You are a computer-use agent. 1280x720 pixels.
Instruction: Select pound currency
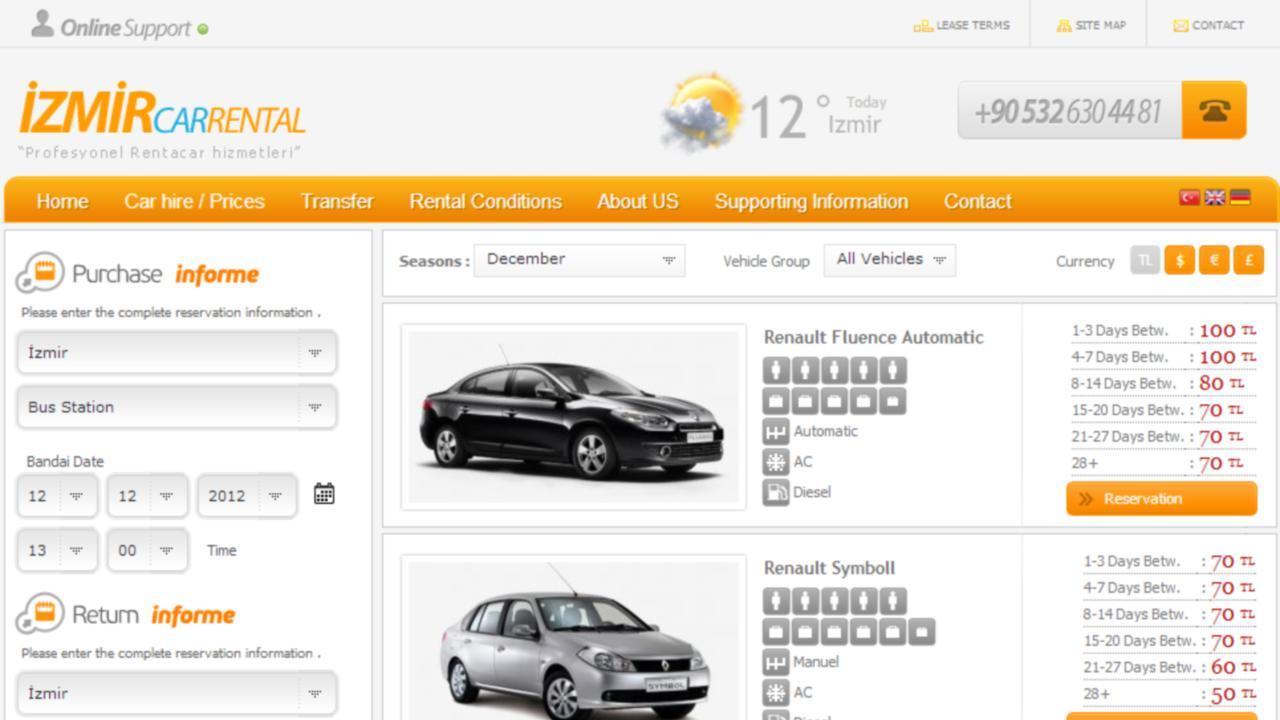pos(1248,260)
